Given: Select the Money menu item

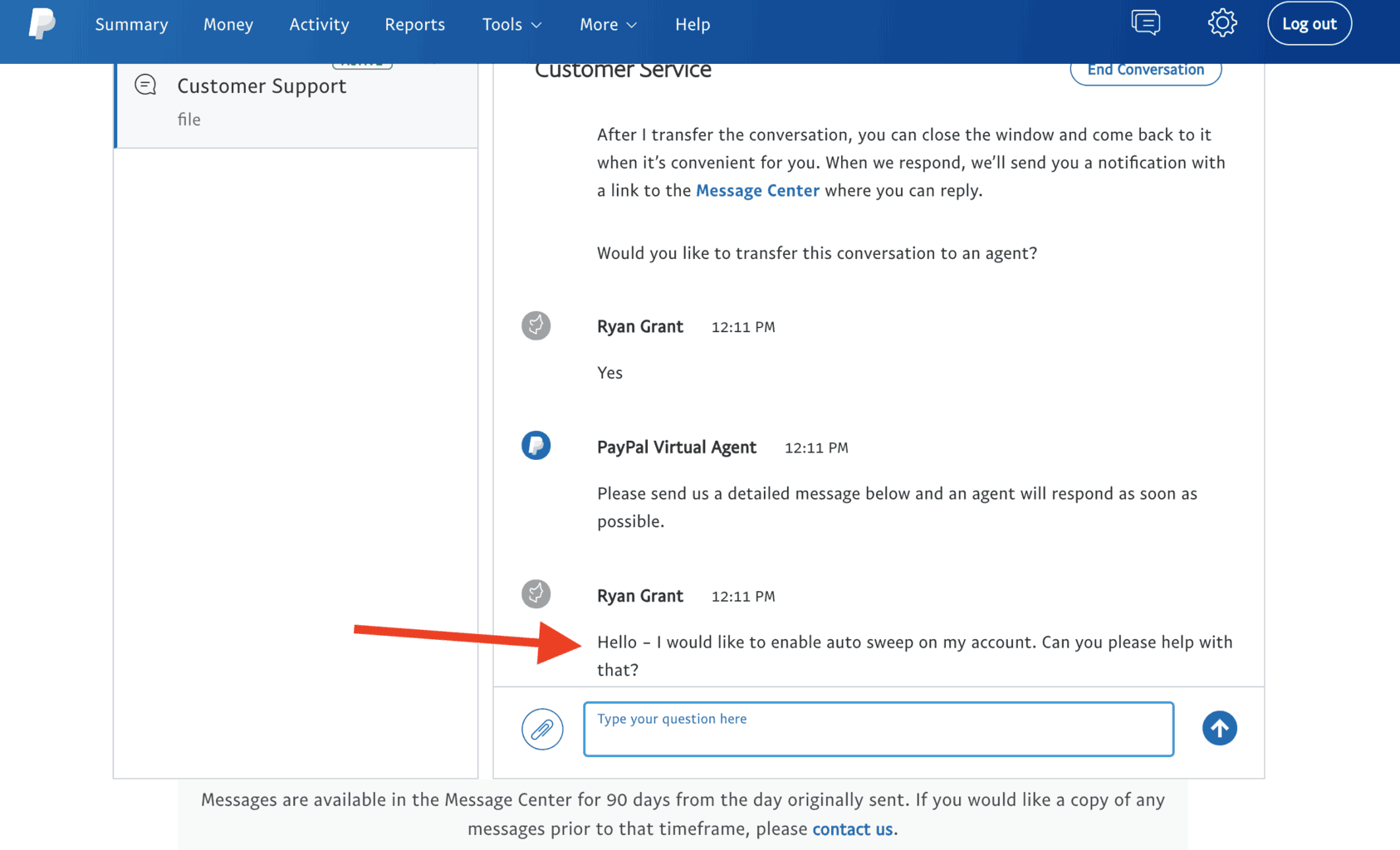Looking at the screenshot, I should 228,24.
